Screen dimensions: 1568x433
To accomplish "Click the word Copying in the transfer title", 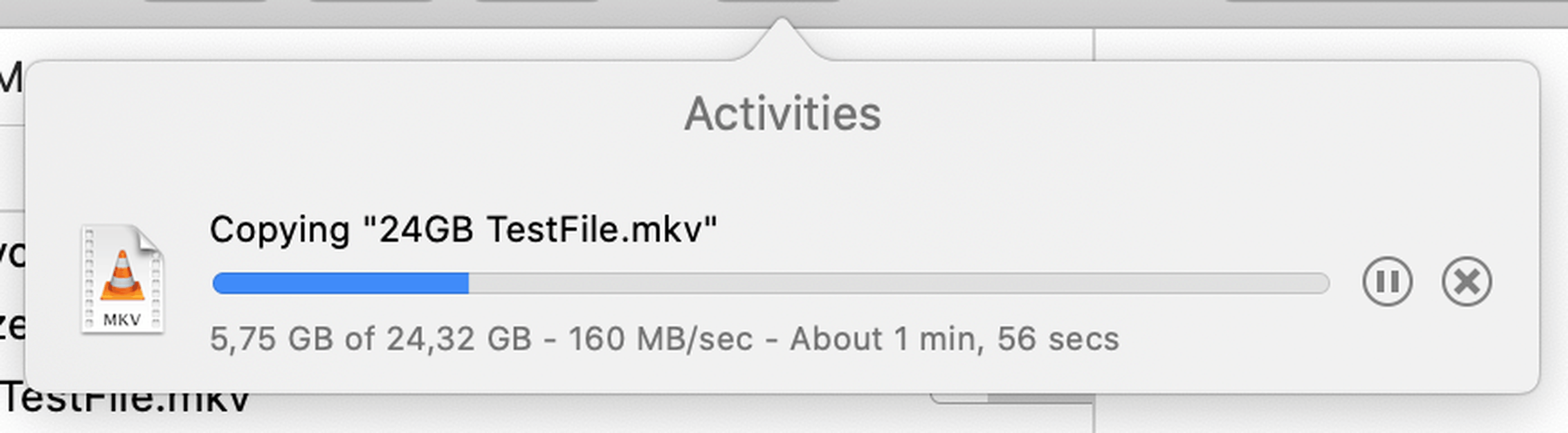I will point(279,230).
